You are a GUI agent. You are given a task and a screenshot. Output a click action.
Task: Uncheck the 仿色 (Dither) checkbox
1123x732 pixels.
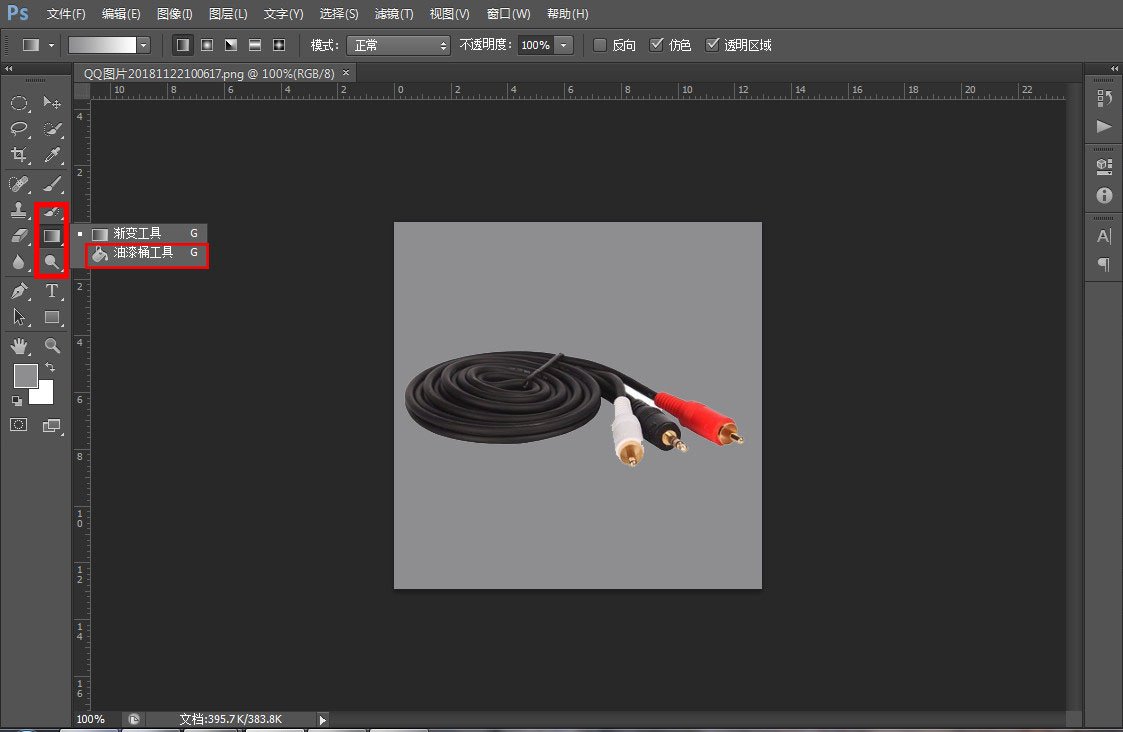[656, 45]
